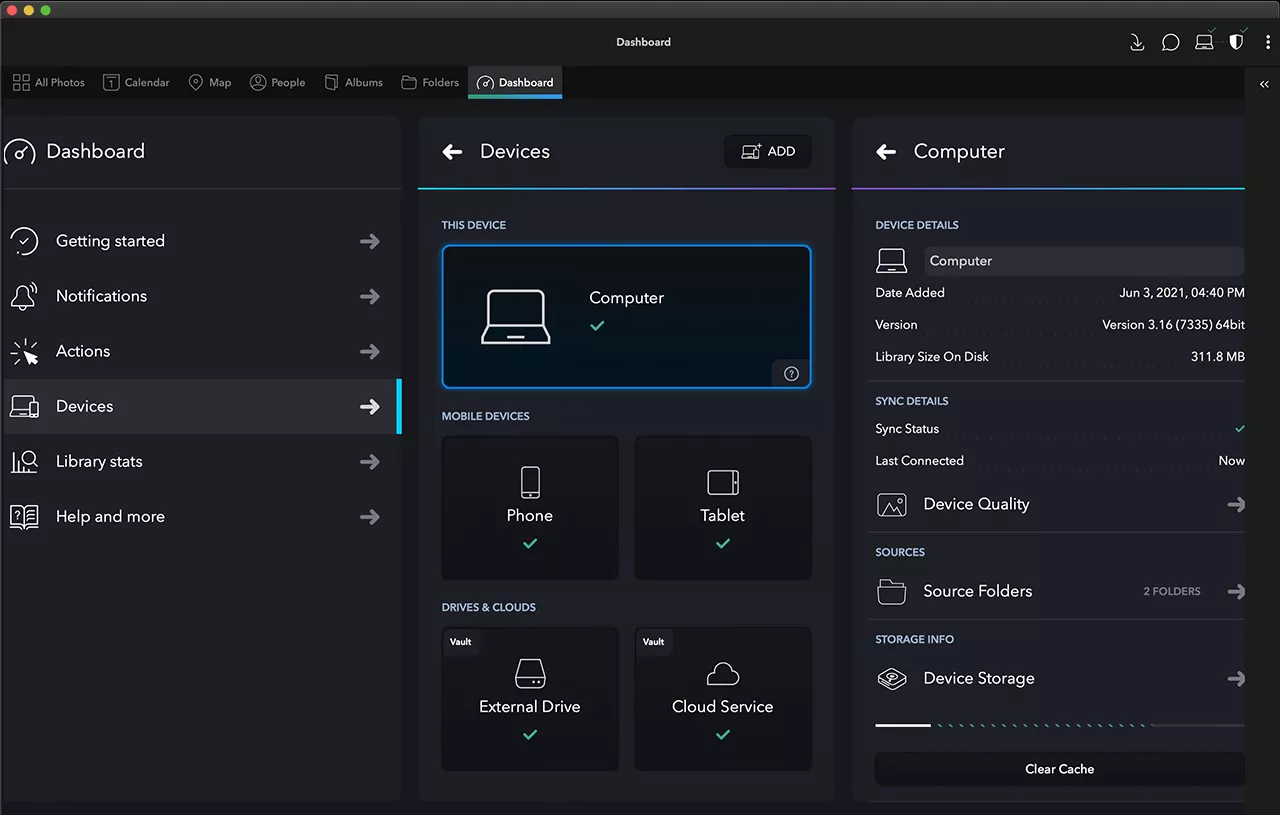The height and width of the screenshot is (815, 1280).
Task: Click the shield icon in title bar
Action: (x=1237, y=42)
